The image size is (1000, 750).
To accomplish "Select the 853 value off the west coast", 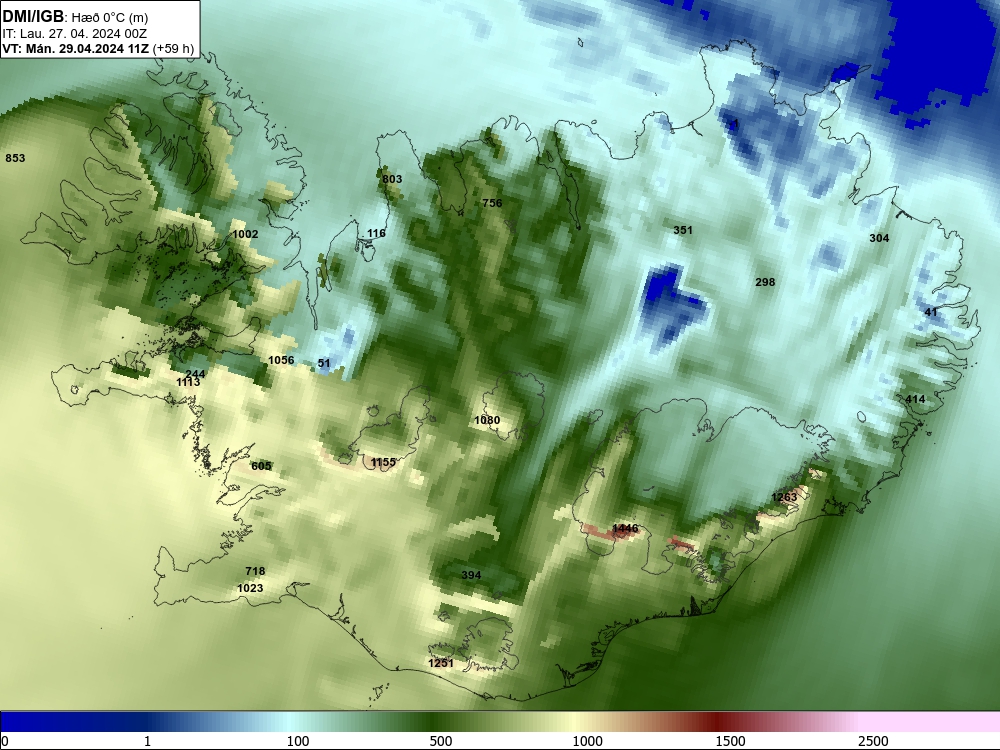I will [x=15, y=158].
